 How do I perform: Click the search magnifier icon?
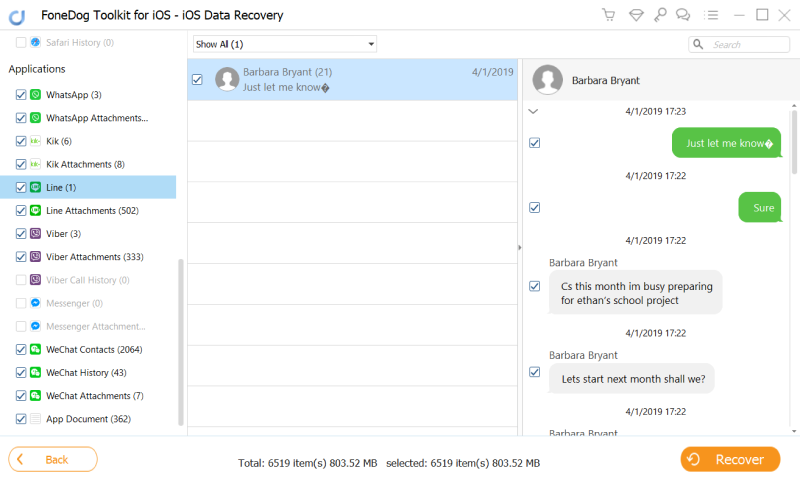coord(698,44)
